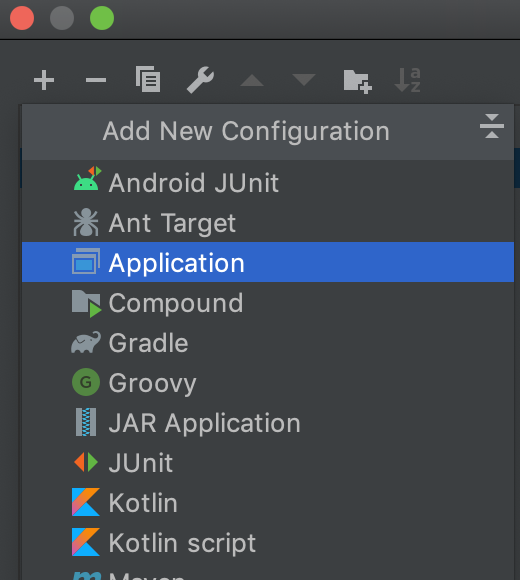This screenshot has height=580, width=520.
Task: Choose the Application configuration type
Action: click(268, 262)
